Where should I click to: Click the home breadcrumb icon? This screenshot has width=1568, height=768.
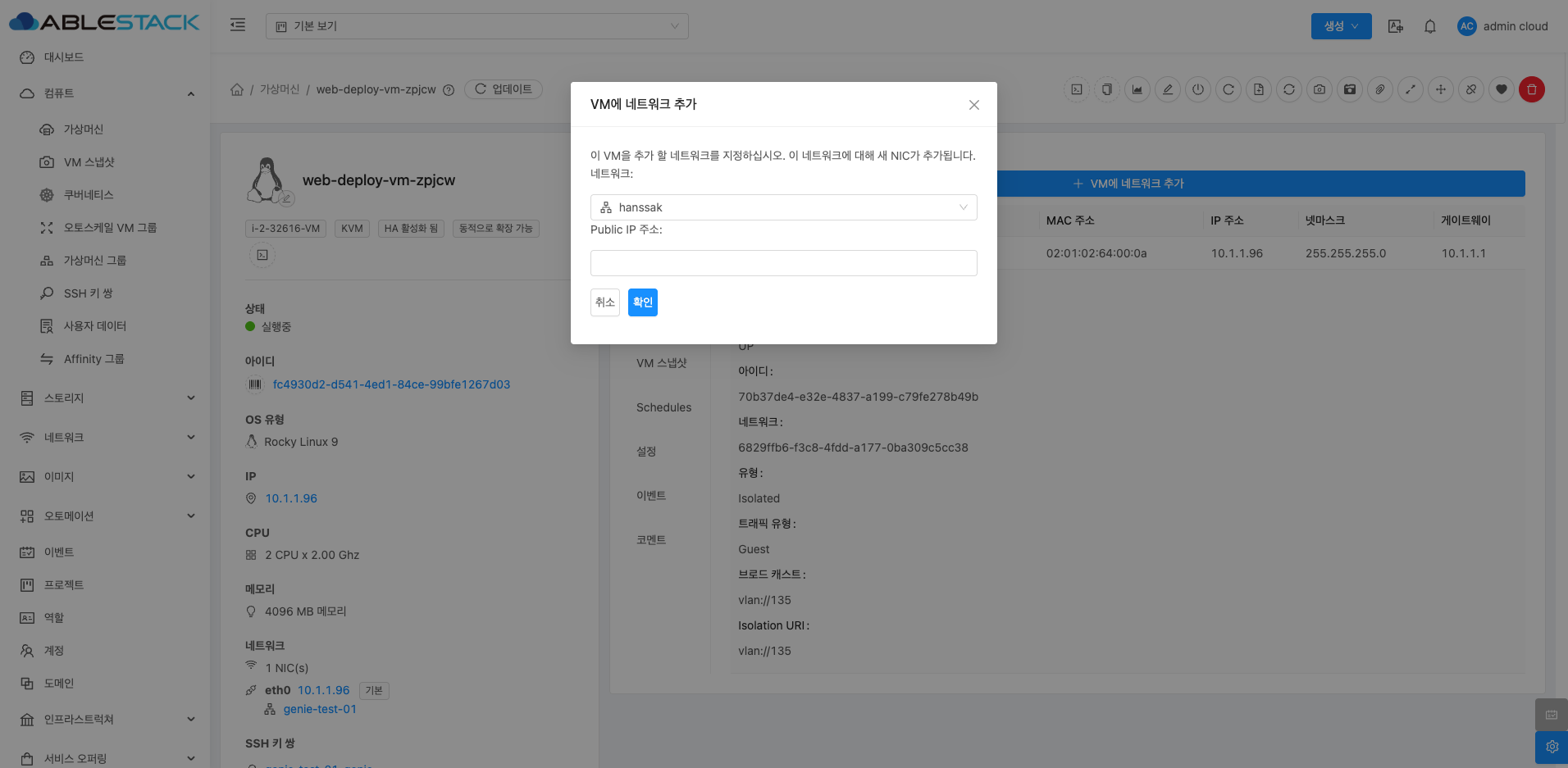pos(237,89)
